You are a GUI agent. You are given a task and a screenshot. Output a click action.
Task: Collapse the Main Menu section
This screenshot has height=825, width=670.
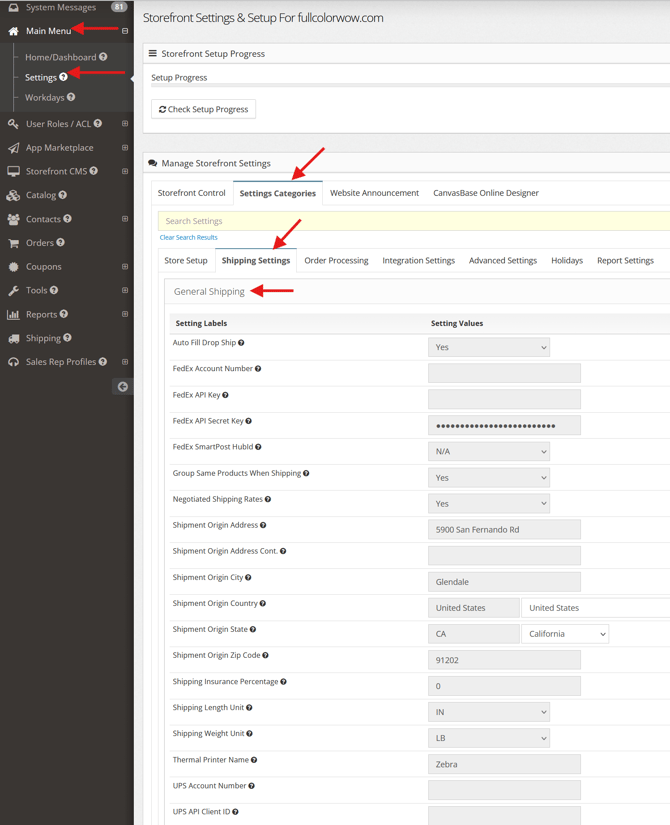click(125, 31)
